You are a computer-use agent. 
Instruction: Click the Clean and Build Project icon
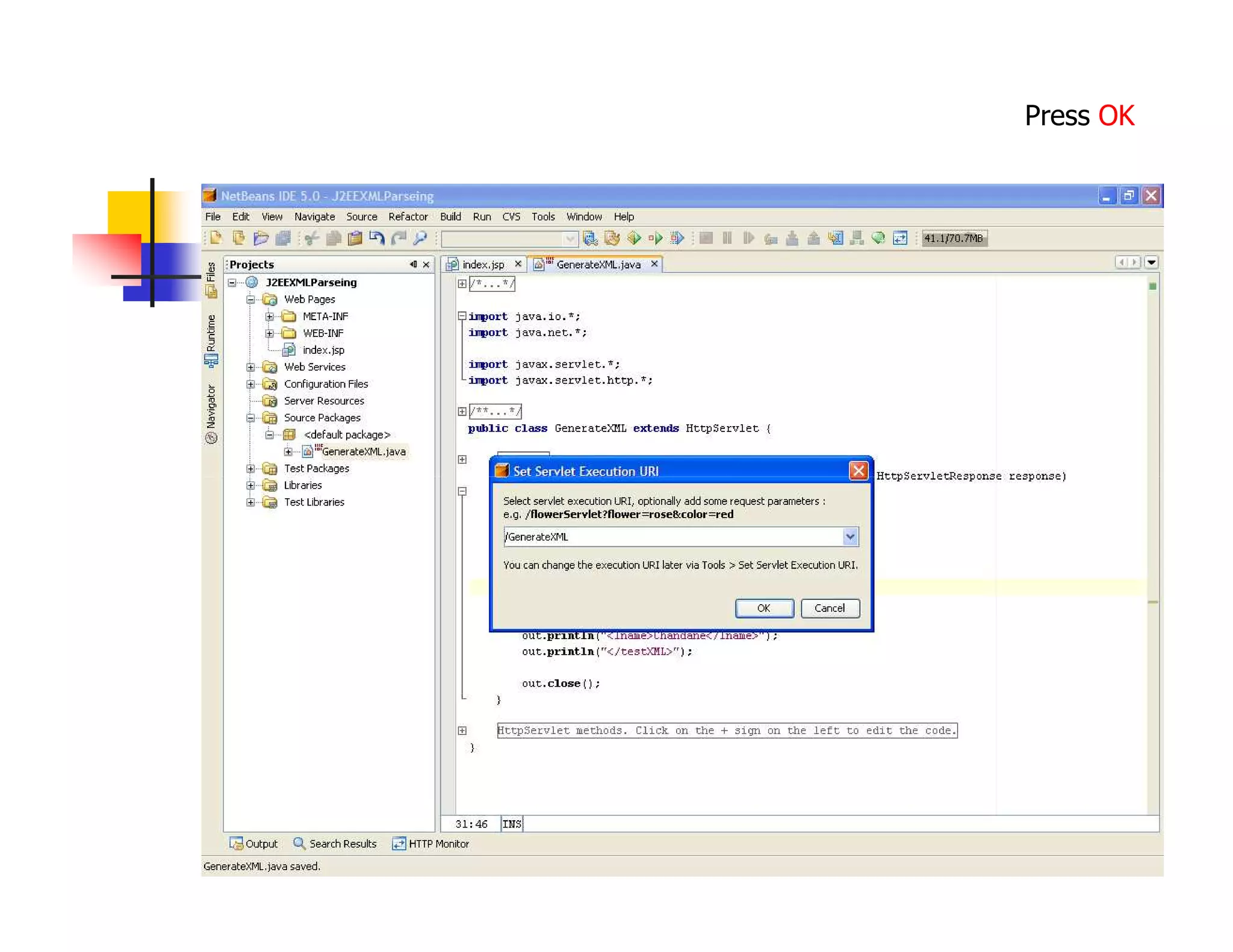tap(612, 238)
